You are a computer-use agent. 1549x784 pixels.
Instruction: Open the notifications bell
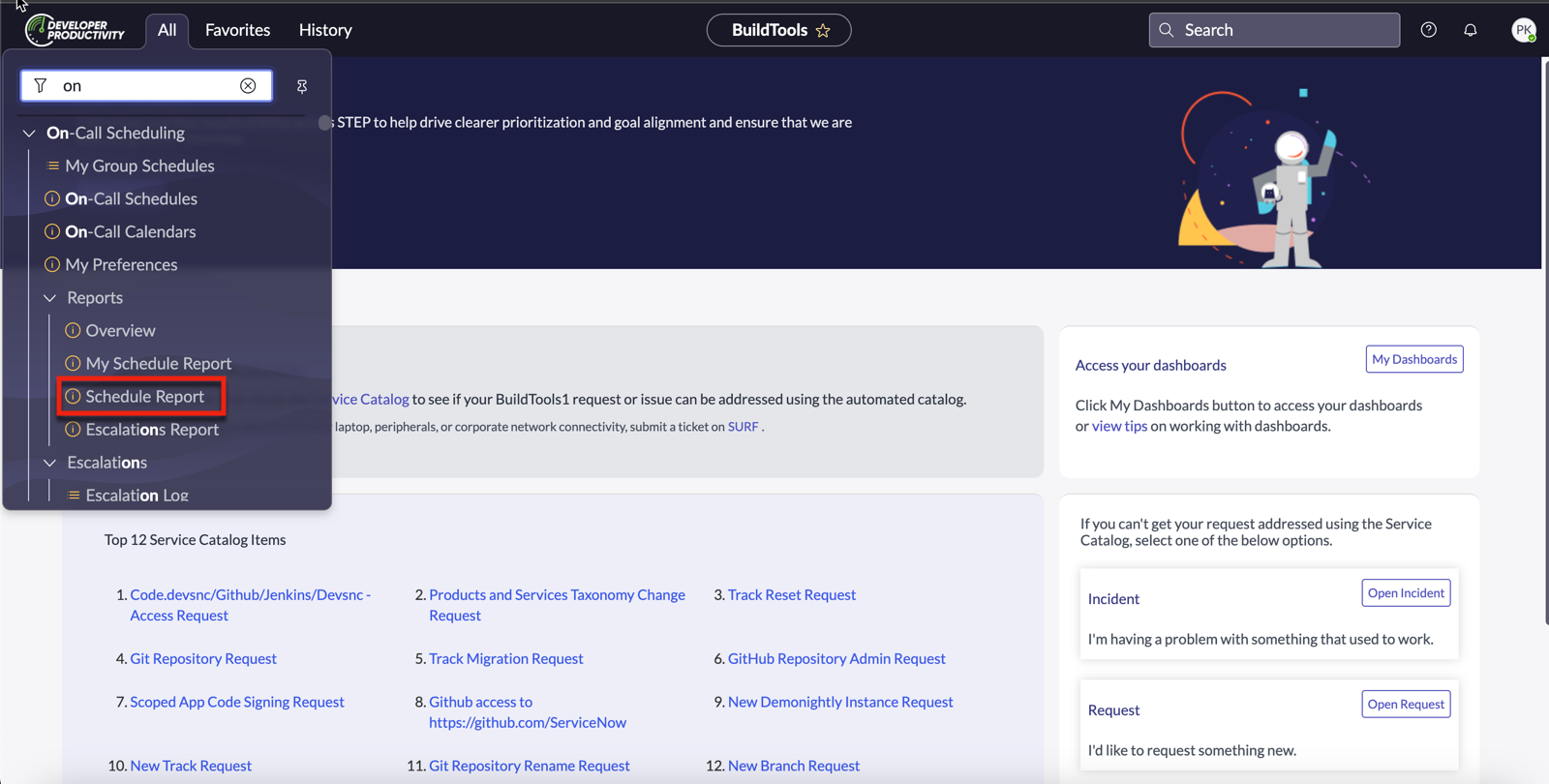(x=1470, y=30)
